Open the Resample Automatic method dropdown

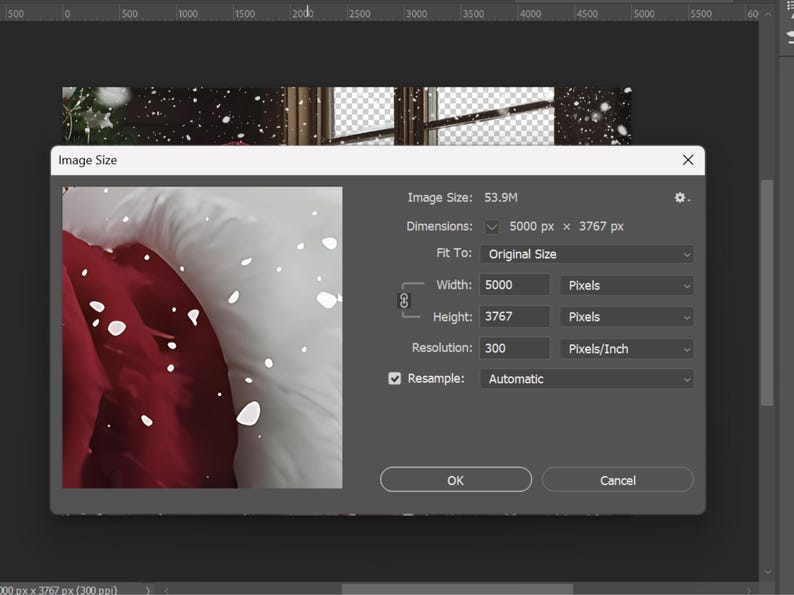[586, 379]
